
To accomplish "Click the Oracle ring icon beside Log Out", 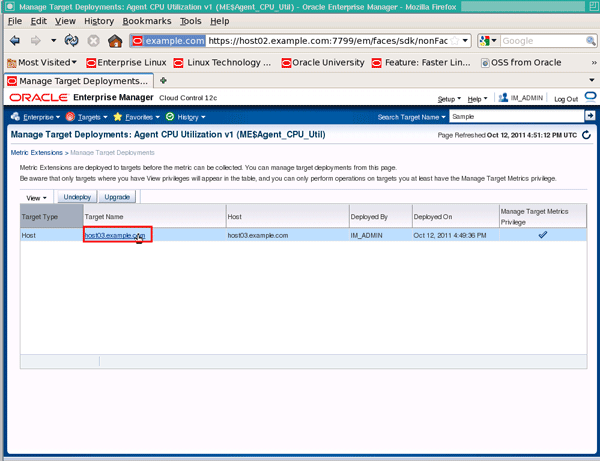I will point(590,97).
